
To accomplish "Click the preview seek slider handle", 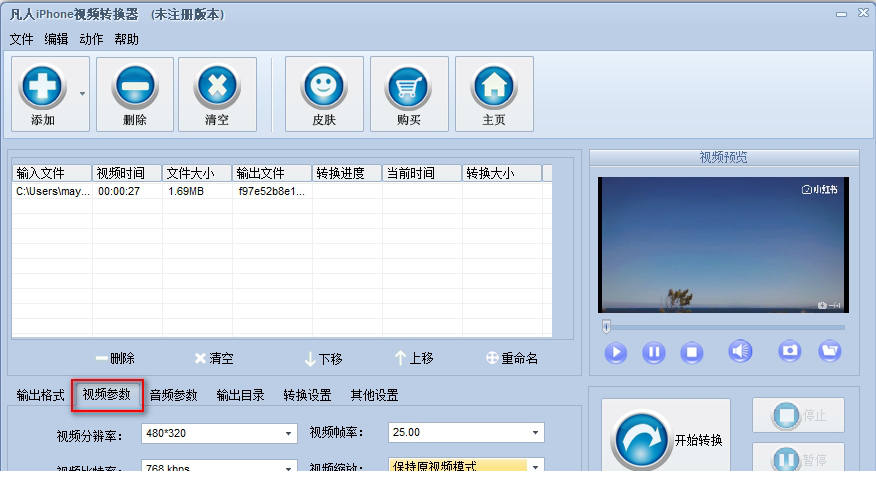I will click(606, 326).
